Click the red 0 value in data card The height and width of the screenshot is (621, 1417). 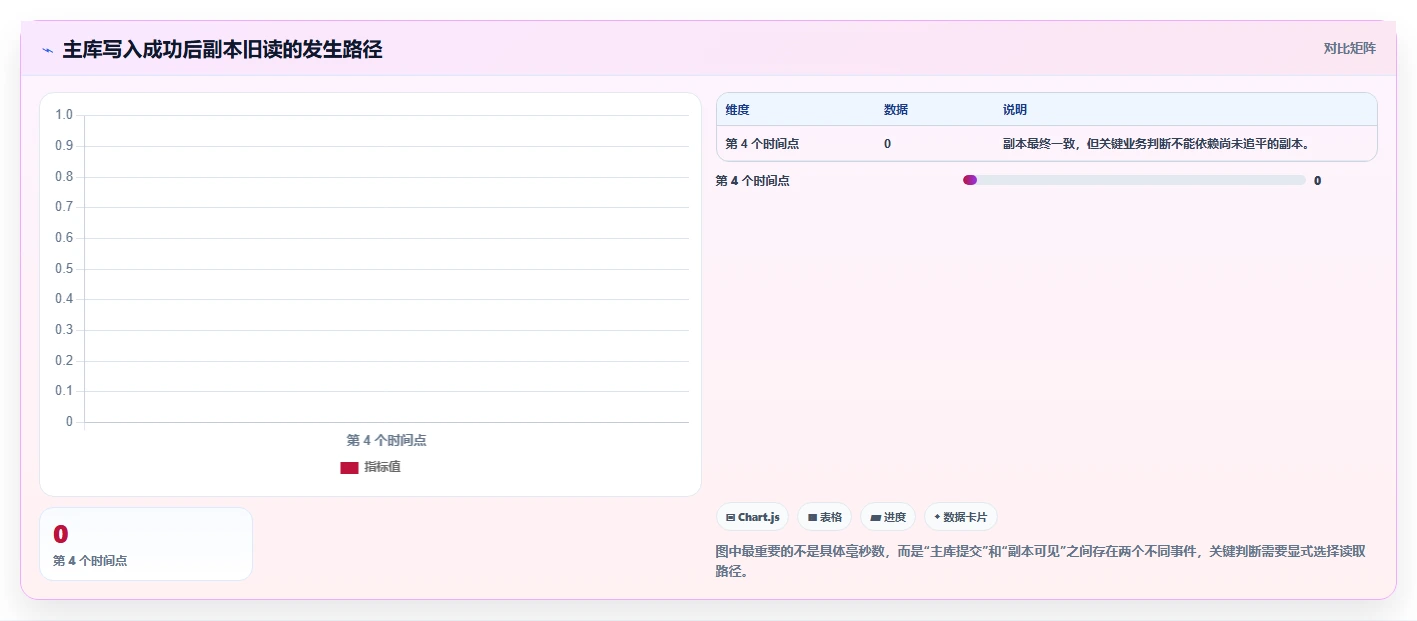click(60, 535)
